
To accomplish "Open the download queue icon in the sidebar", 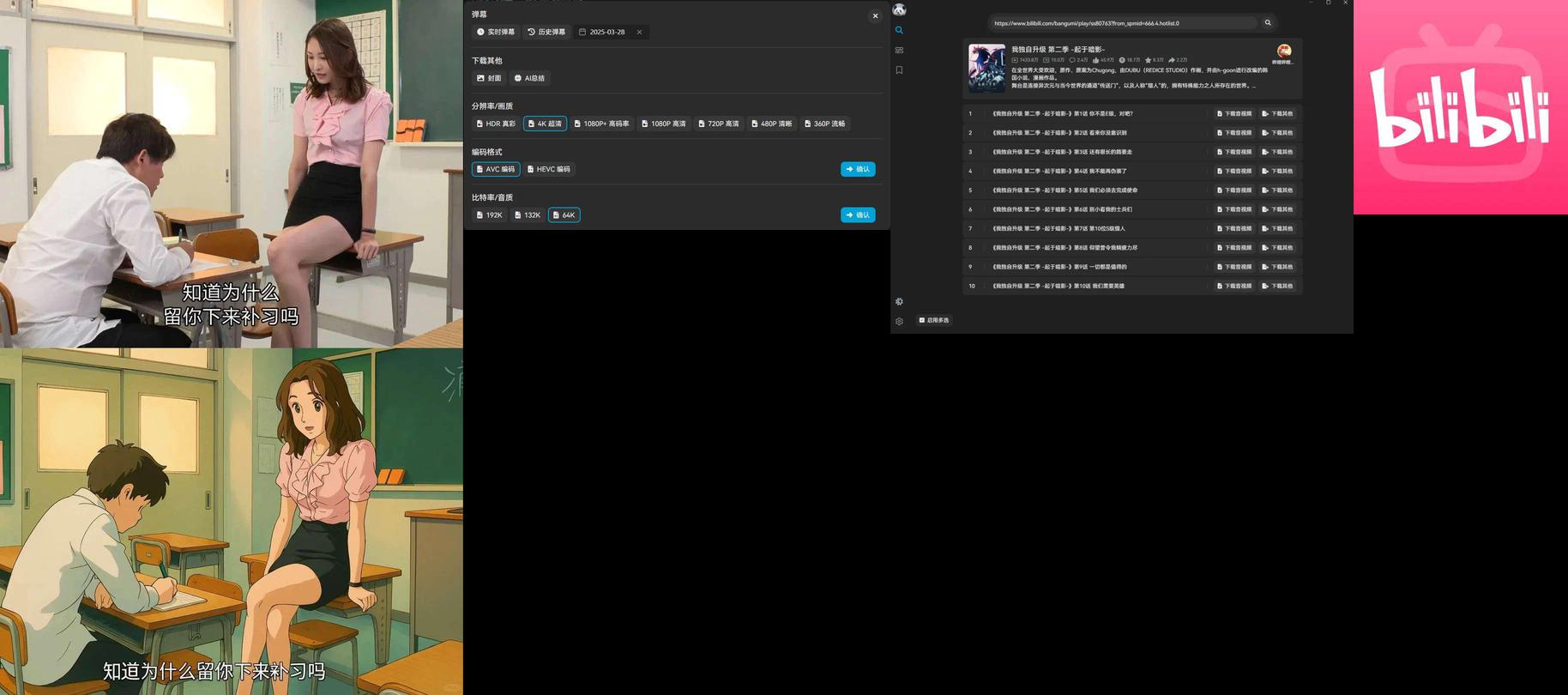I will pyautogui.click(x=899, y=51).
